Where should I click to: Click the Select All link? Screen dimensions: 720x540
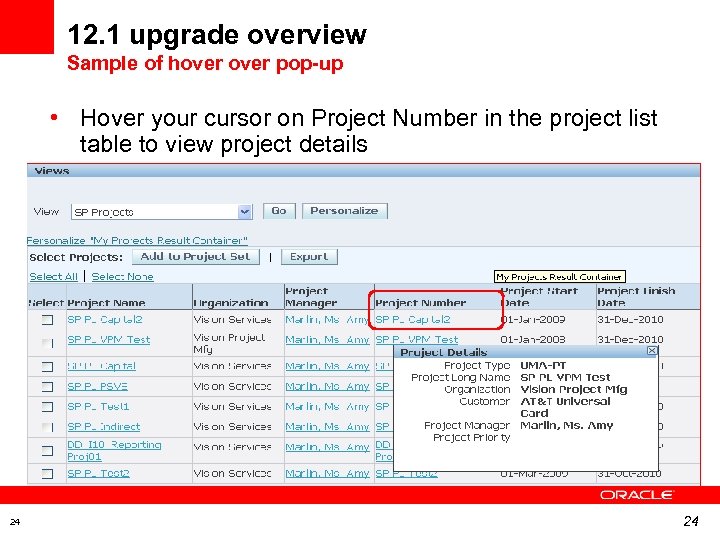pos(54,277)
